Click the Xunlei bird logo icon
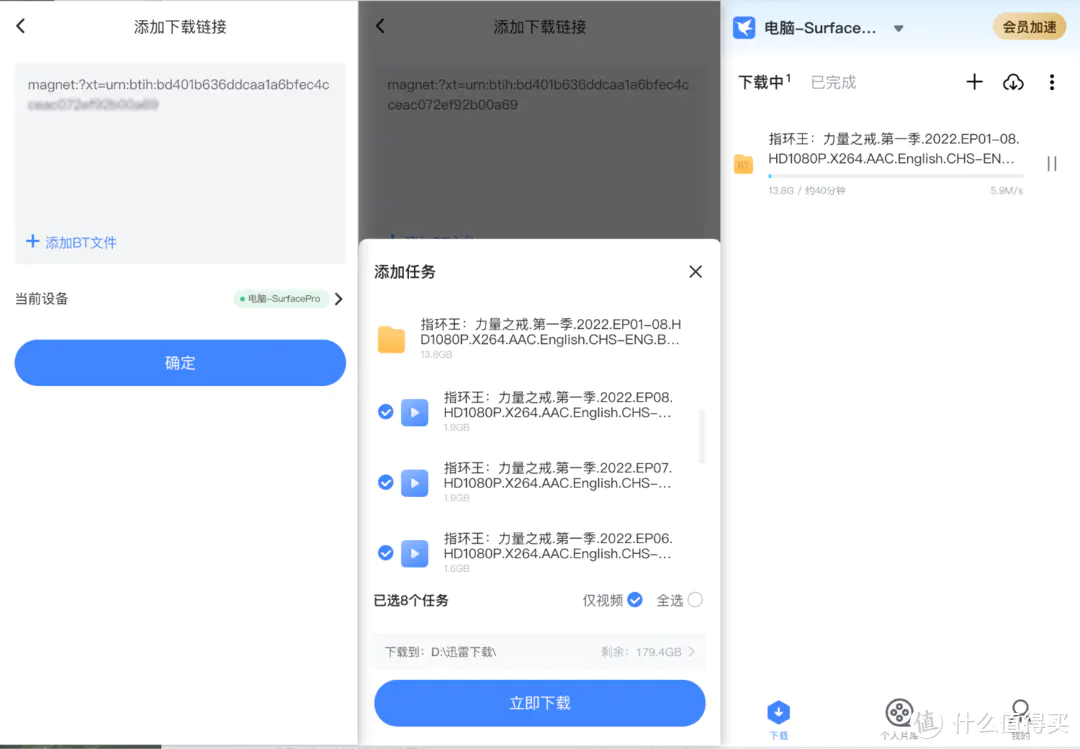This screenshot has width=1080, height=749. pyautogui.click(x=744, y=28)
